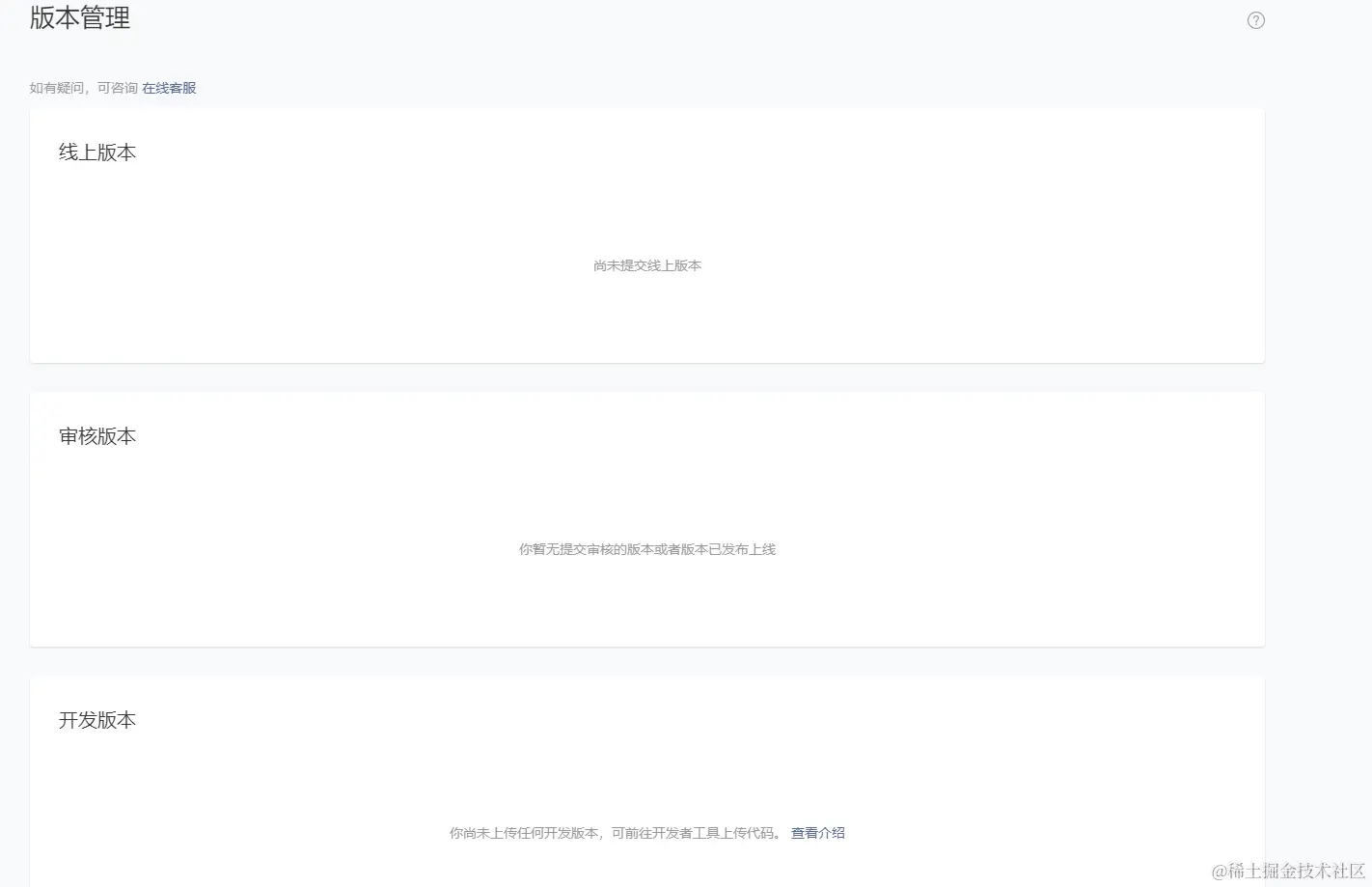Click the help question mark icon
The image size is (1372, 887).
click(x=1255, y=20)
